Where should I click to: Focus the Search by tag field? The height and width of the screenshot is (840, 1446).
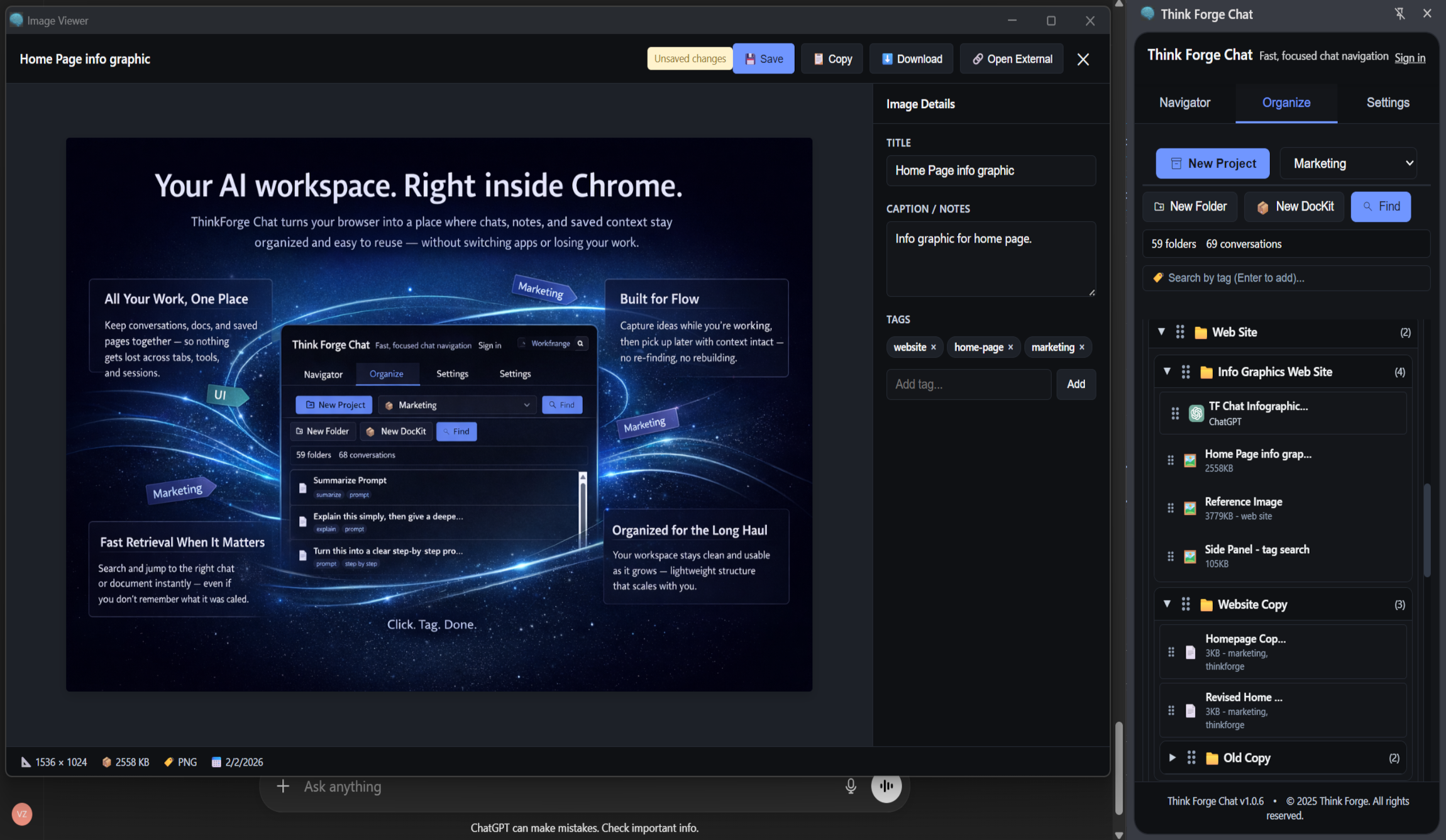[1286, 278]
